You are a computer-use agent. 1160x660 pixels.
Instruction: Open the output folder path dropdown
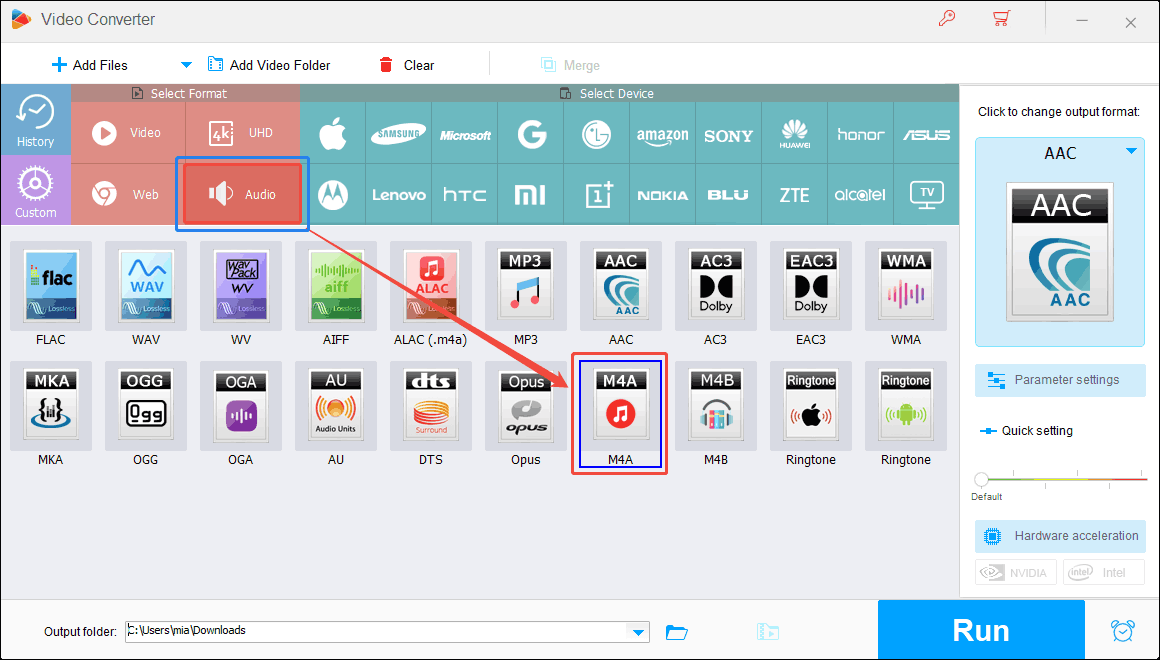click(637, 631)
